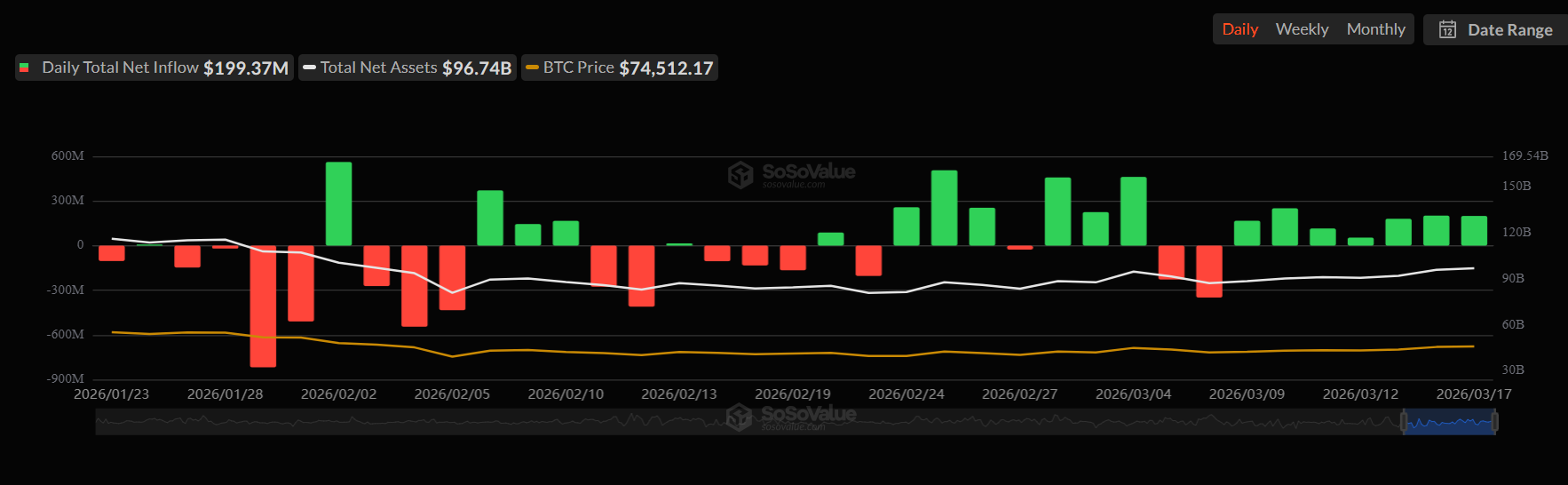Click the 600M left axis label
This screenshot has height=485, width=1568.
click(67, 155)
